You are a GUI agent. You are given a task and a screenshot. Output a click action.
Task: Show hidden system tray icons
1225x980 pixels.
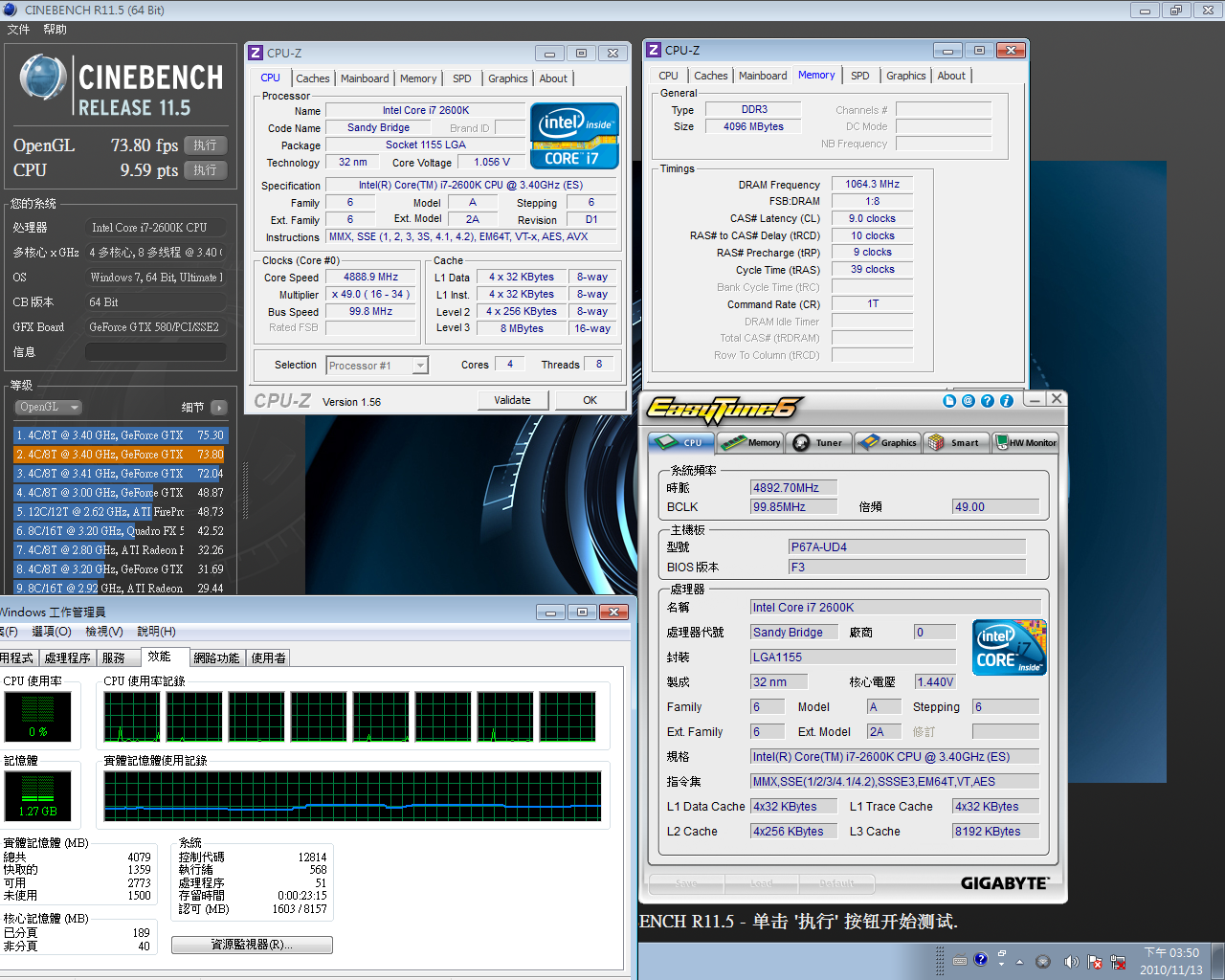1019,962
